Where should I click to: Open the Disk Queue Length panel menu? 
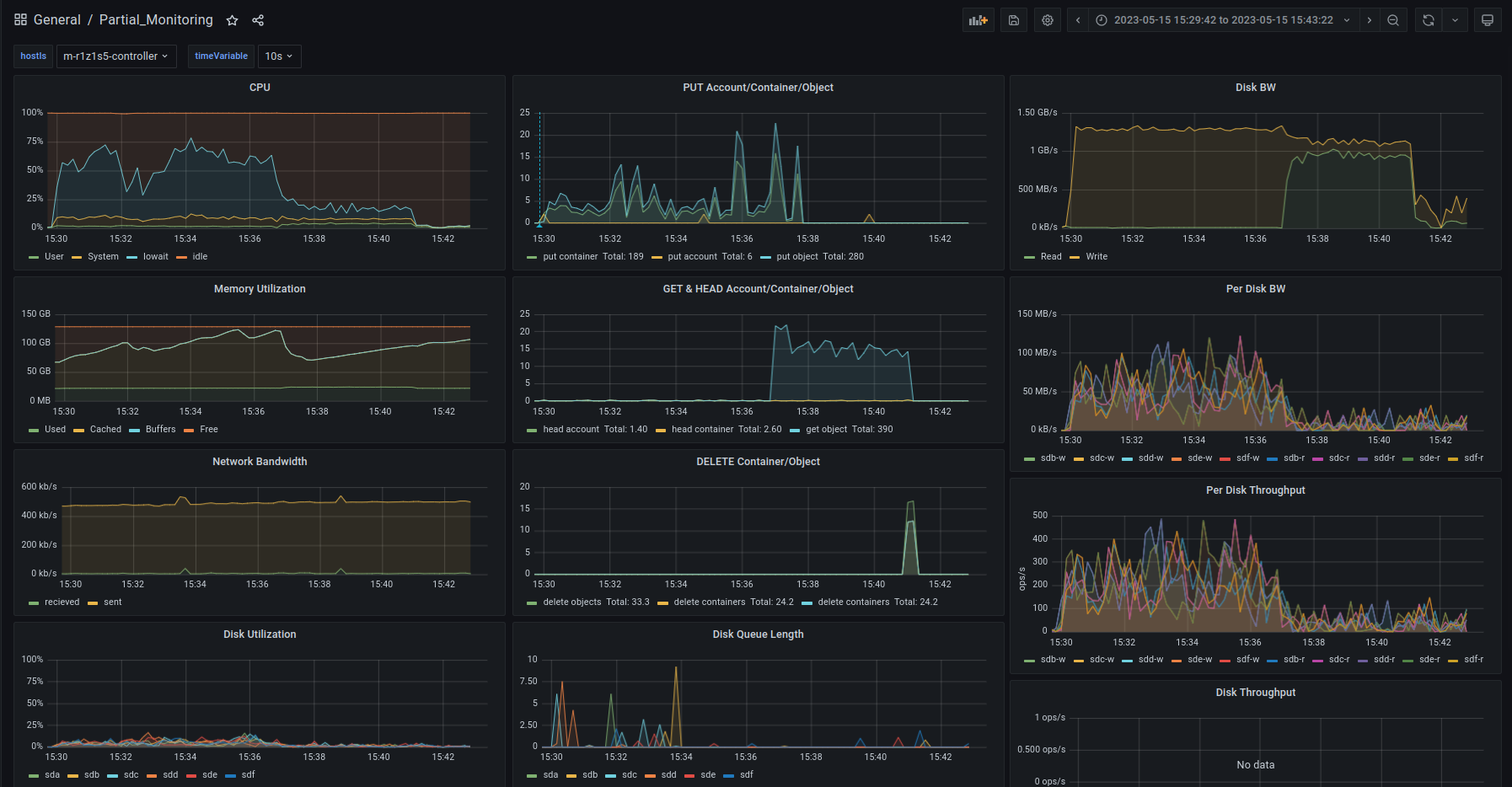(x=758, y=634)
